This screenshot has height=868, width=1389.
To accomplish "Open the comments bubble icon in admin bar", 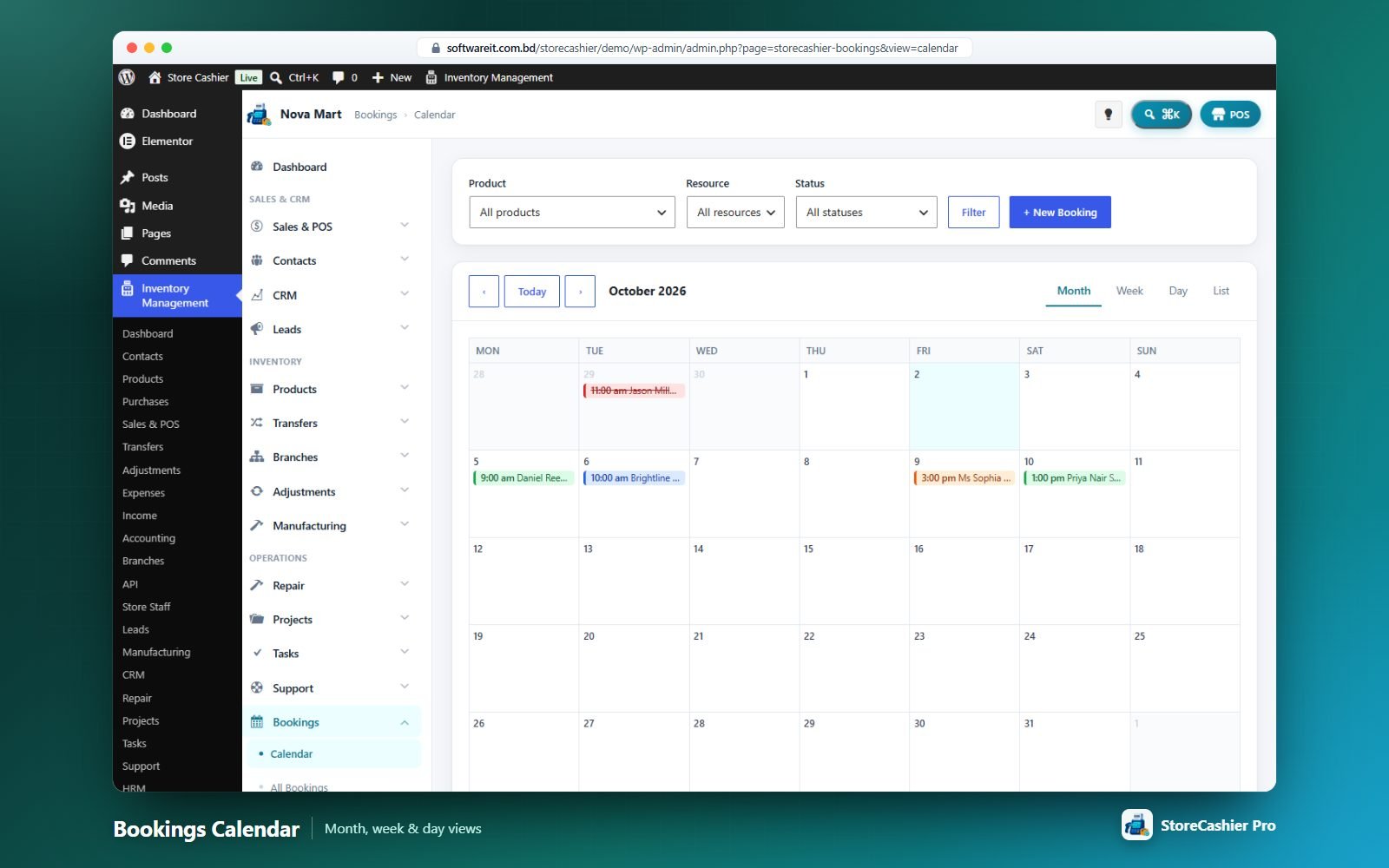I will pyautogui.click(x=338, y=77).
